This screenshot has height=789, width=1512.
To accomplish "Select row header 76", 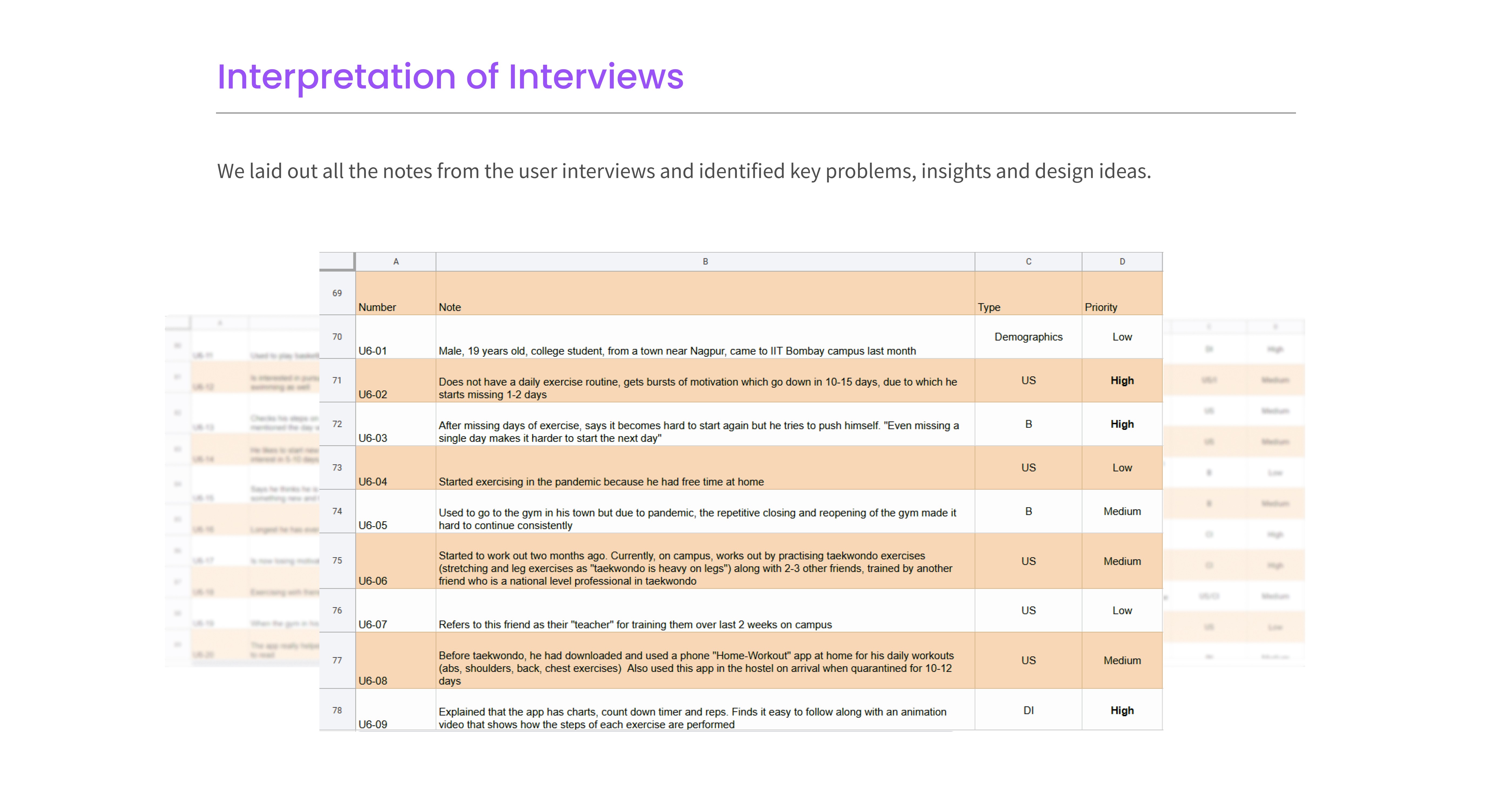I will coord(337,610).
